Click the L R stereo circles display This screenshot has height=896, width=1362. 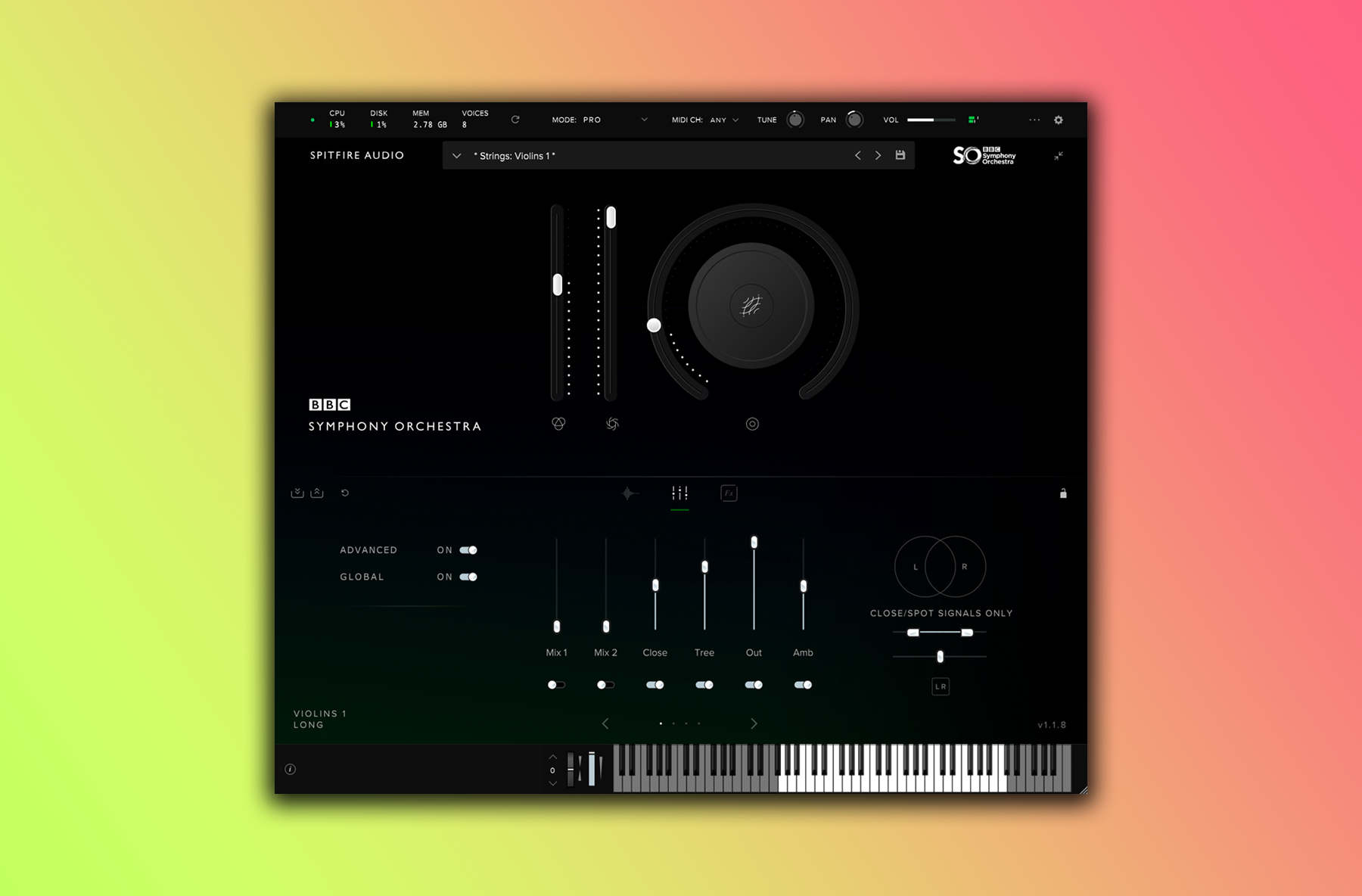[x=940, y=566]
